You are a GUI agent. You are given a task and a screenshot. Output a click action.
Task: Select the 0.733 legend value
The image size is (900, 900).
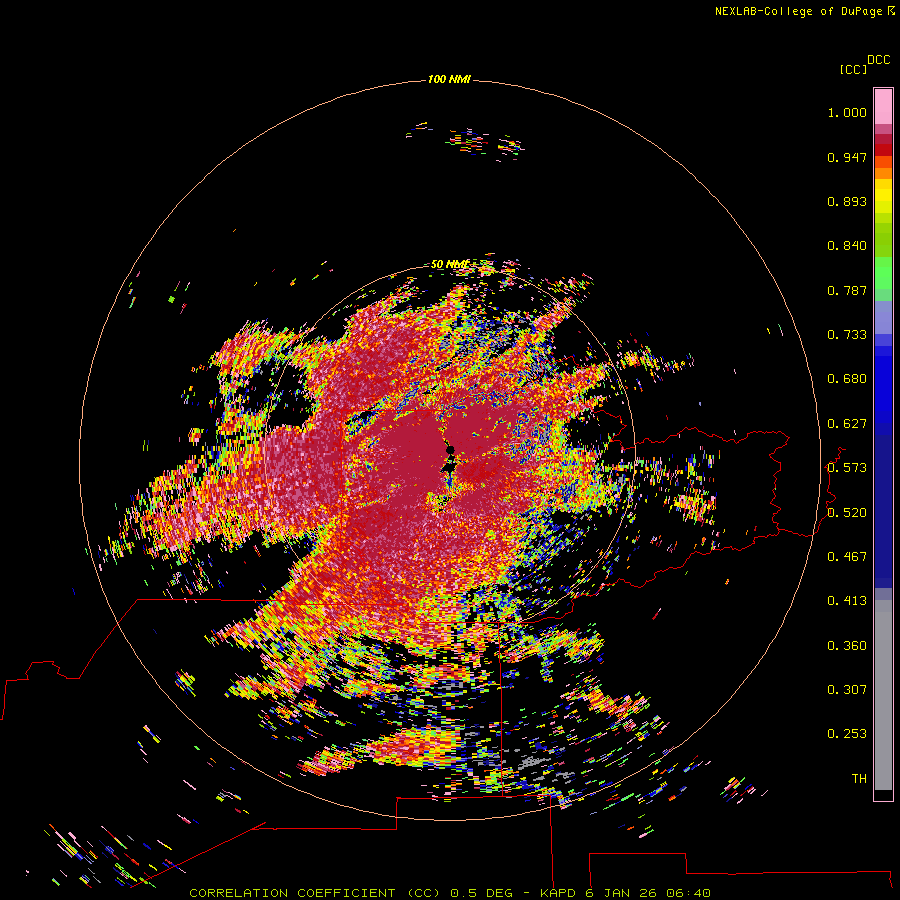(847, 335)
